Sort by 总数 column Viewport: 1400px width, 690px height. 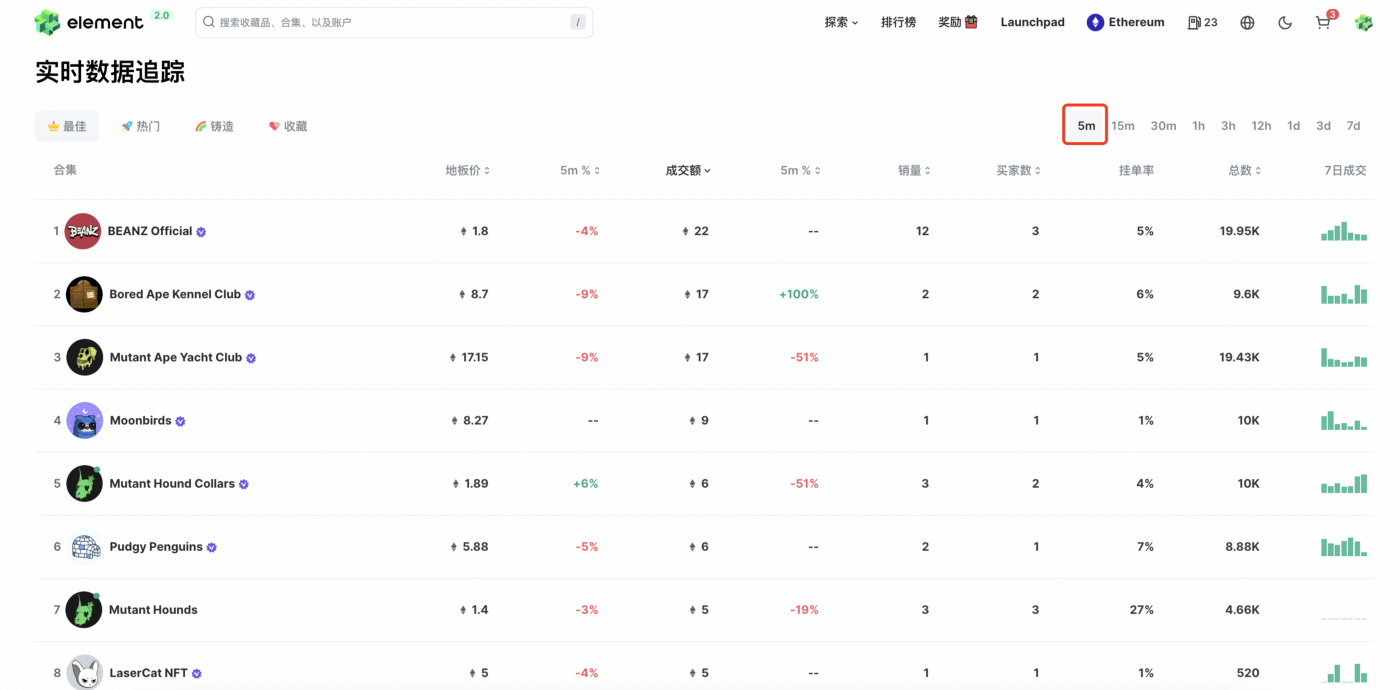[1244, 171]
